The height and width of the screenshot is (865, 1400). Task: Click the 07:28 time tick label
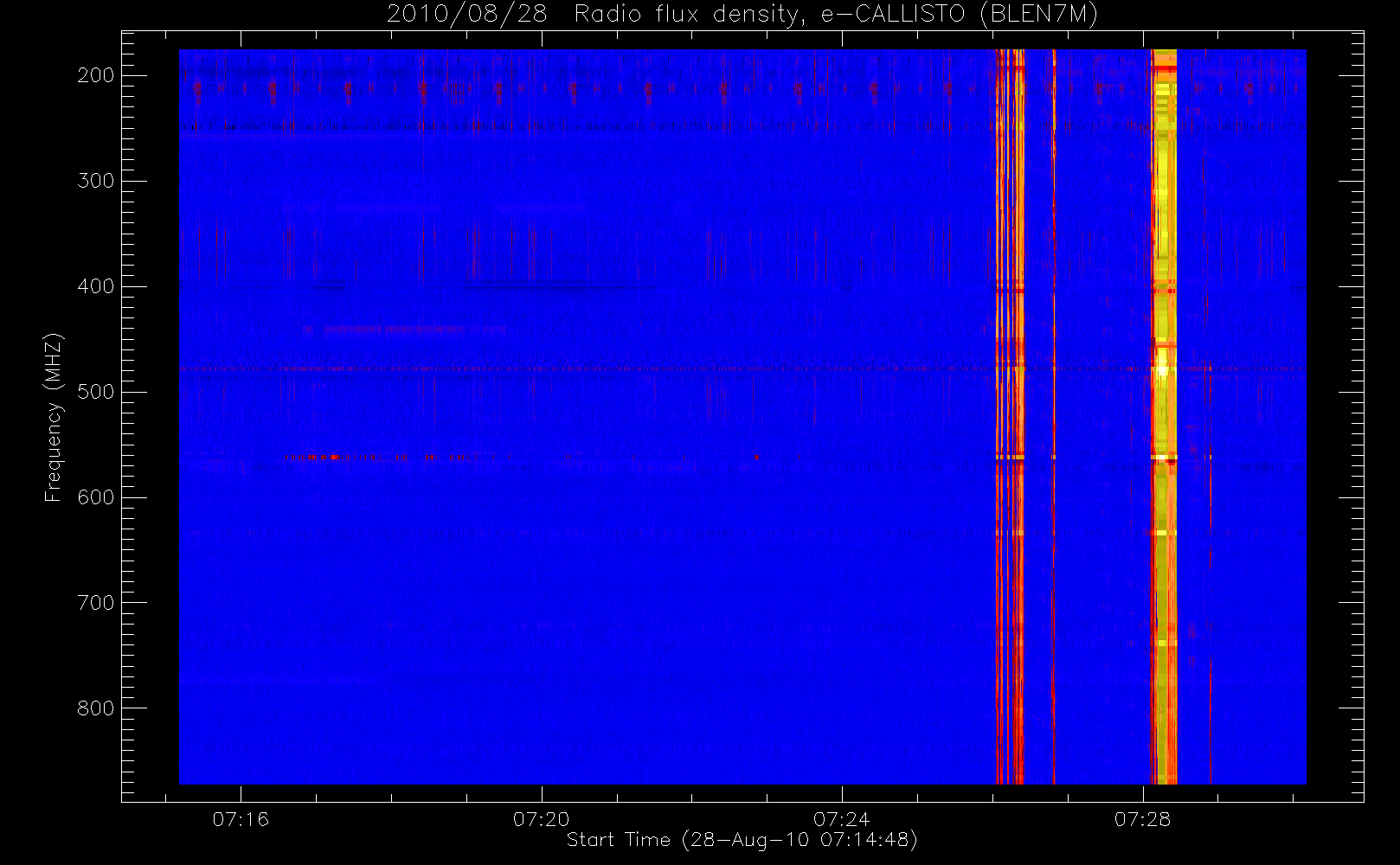point(1143,819)
